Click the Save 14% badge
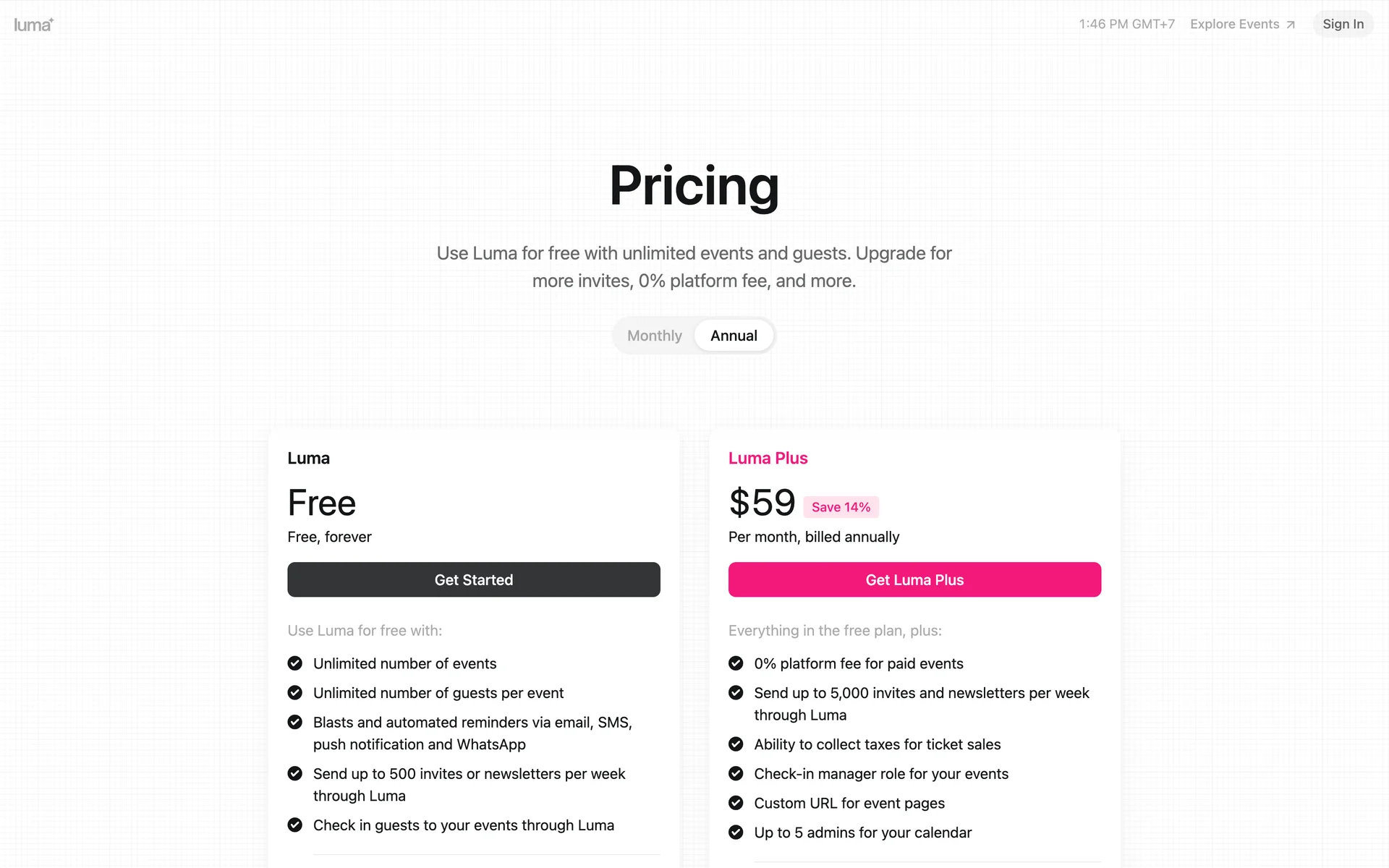Viewport: 1389px width, 868px height. click(x=841, y=507)
